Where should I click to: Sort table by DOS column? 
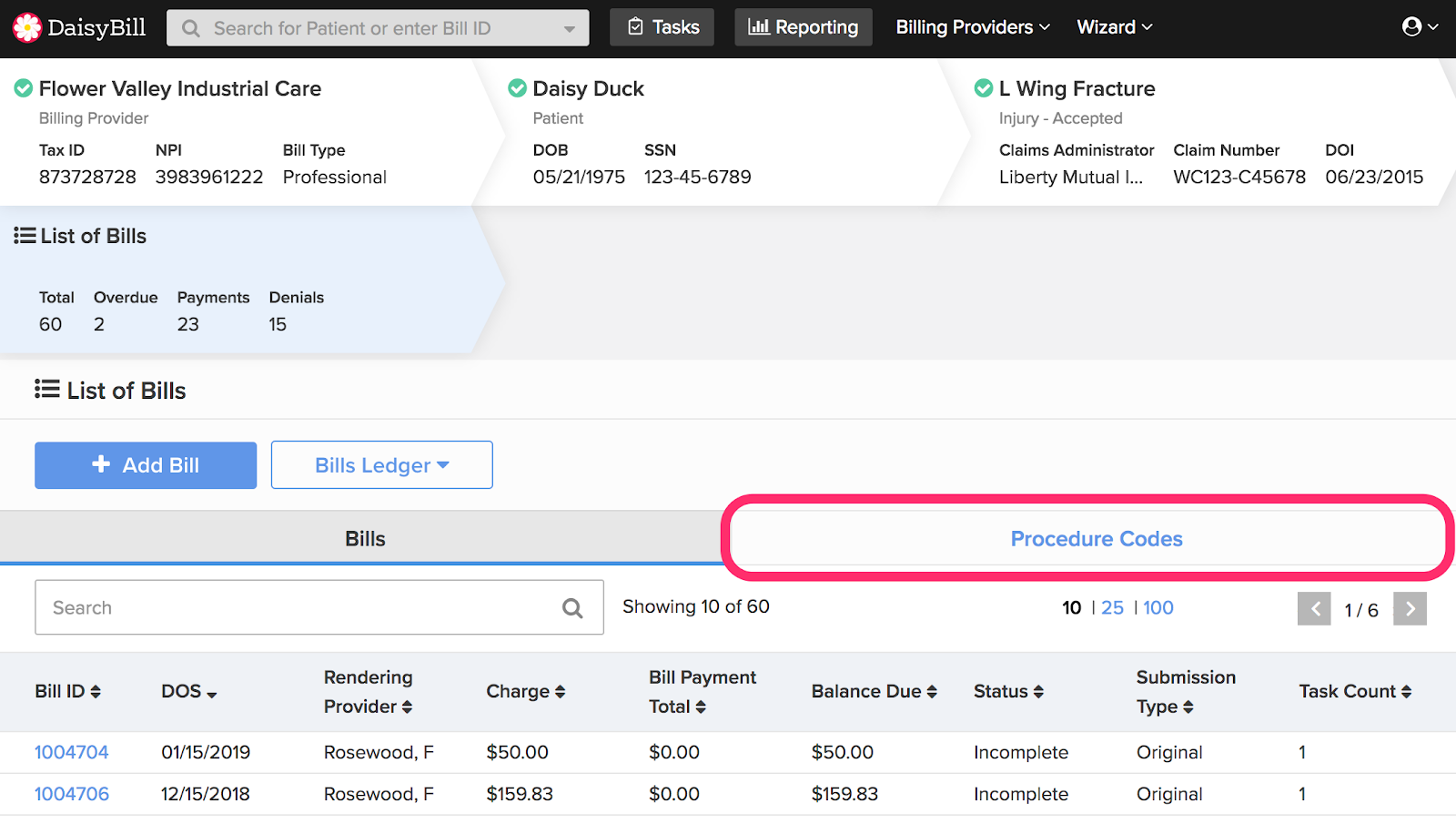pyautogui.click(x=189, y=691)
